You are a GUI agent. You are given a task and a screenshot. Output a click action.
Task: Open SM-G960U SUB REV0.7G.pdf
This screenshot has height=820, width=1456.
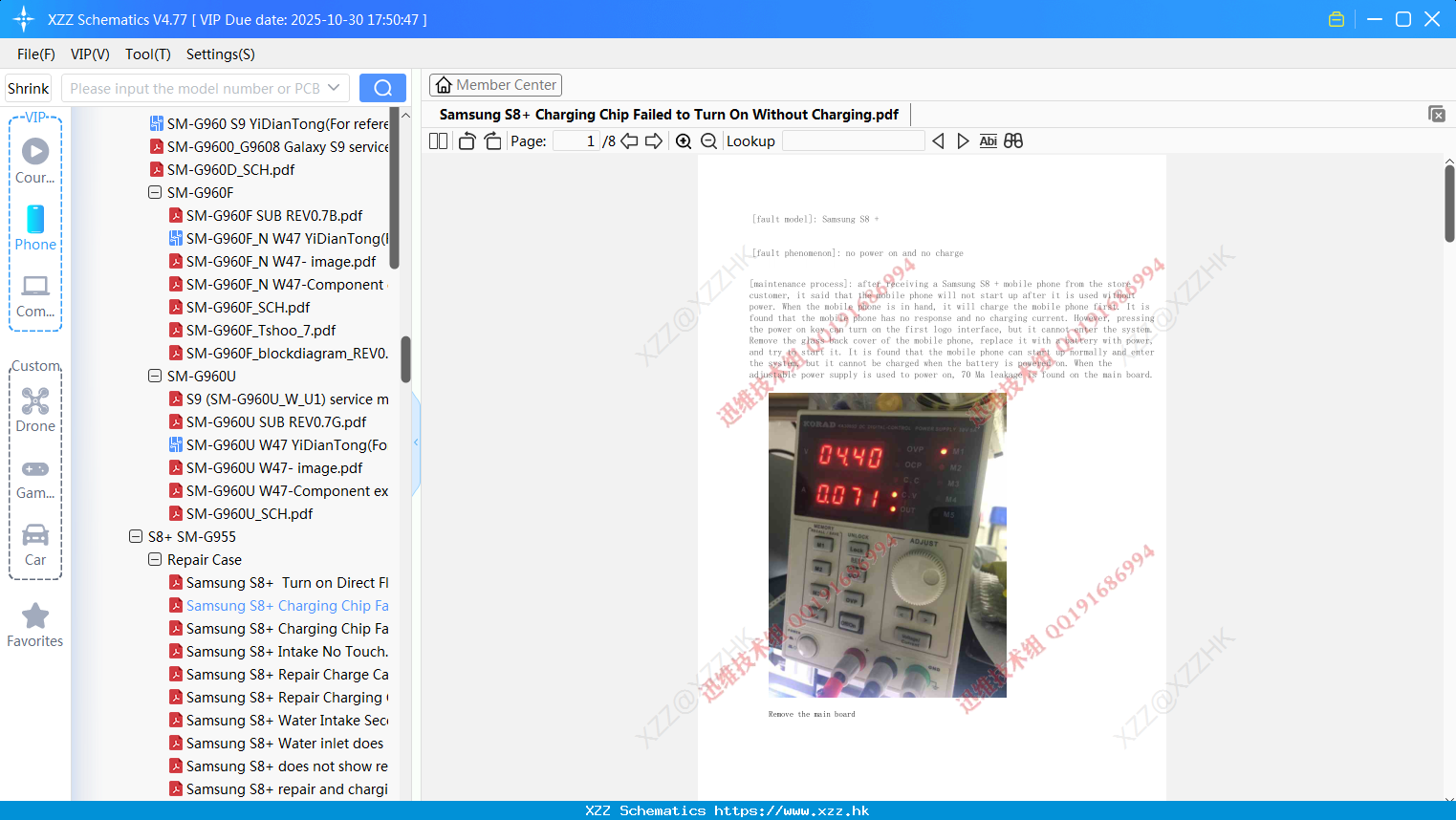click(268, 421)
